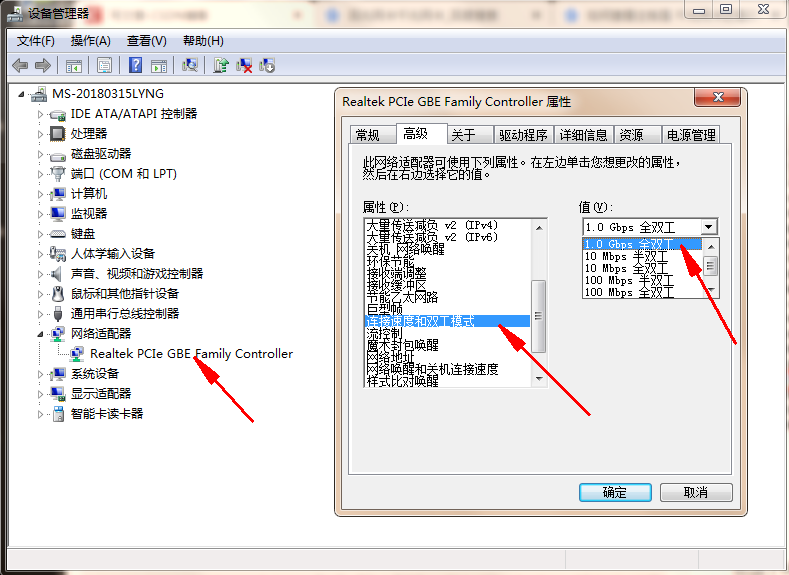Select 100 Mbps 半双工 option
Viewport: 789px width, 575px height.
pyautogui.click(x=642, y=280)
